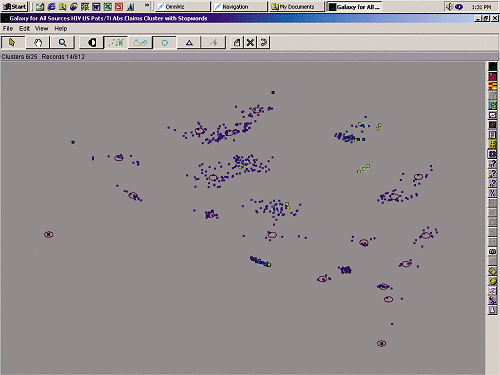Switch to the OmniViz taskbar window
Viewport: 500px width, 375px height.
pos(183,7)
